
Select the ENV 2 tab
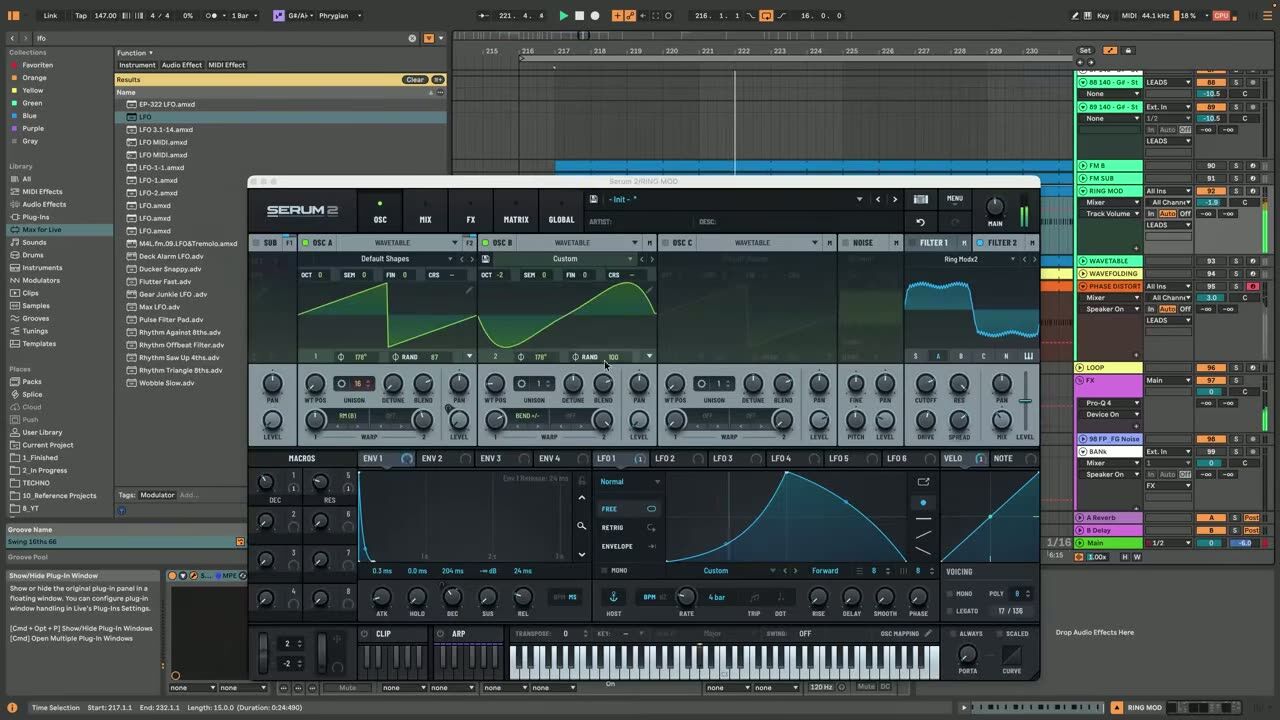431,459
